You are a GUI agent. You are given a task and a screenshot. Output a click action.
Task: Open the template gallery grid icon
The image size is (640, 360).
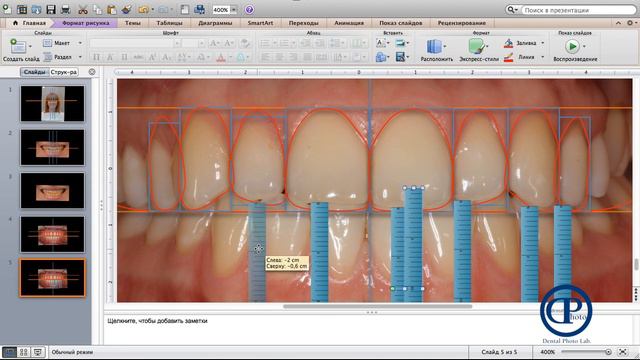click(x=22, y=9)
